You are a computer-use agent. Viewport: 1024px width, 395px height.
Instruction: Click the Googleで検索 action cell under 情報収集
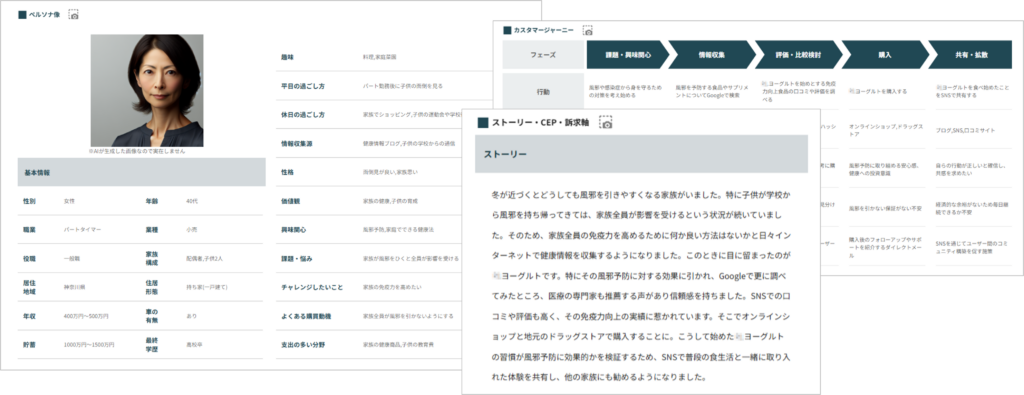tap(711, 91)
